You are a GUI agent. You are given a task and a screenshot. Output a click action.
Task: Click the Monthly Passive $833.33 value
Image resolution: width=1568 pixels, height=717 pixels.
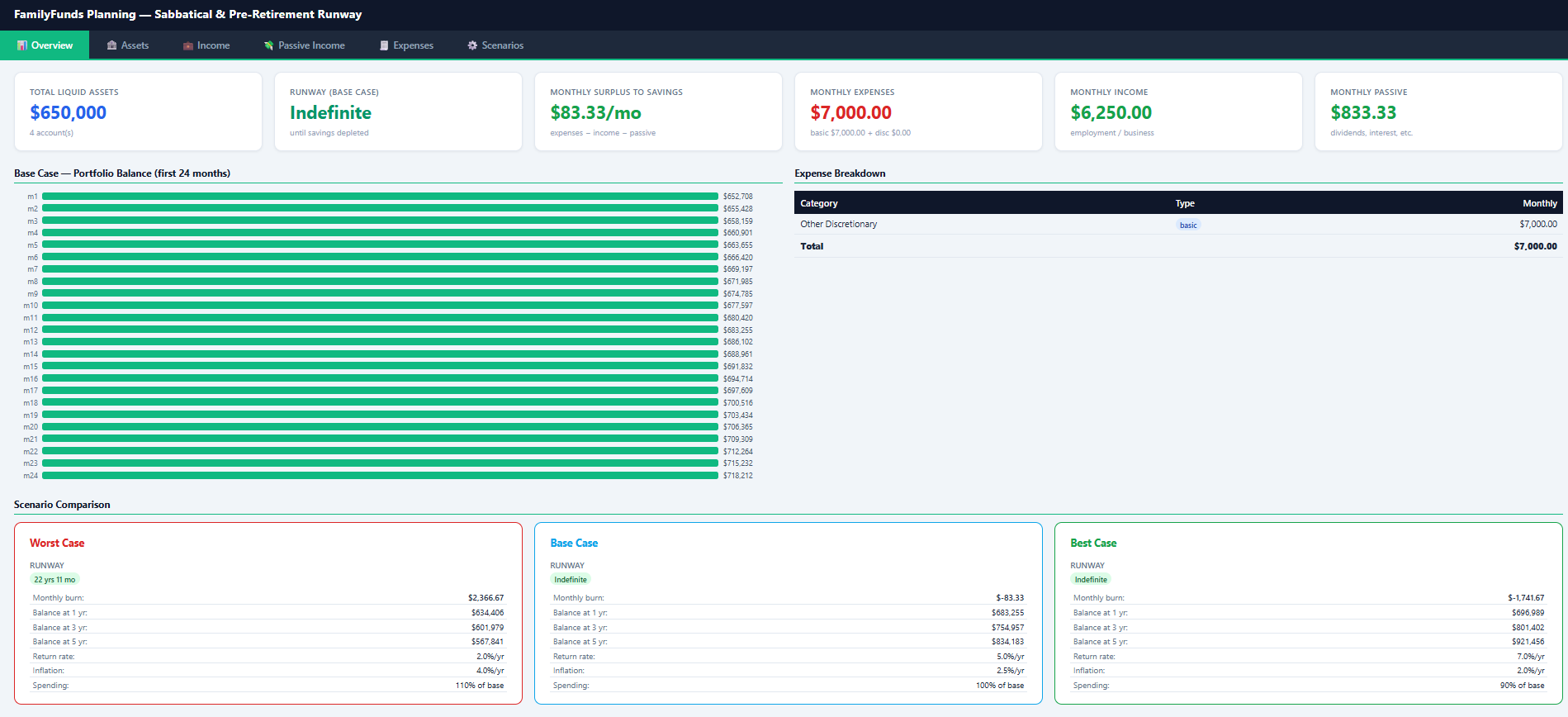1363,113
